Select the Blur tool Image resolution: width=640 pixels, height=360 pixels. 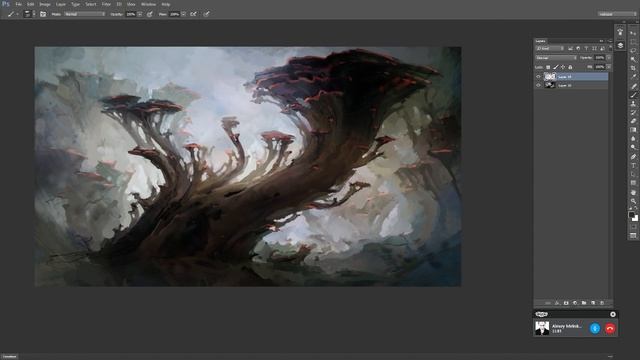[x=633, y=139]
